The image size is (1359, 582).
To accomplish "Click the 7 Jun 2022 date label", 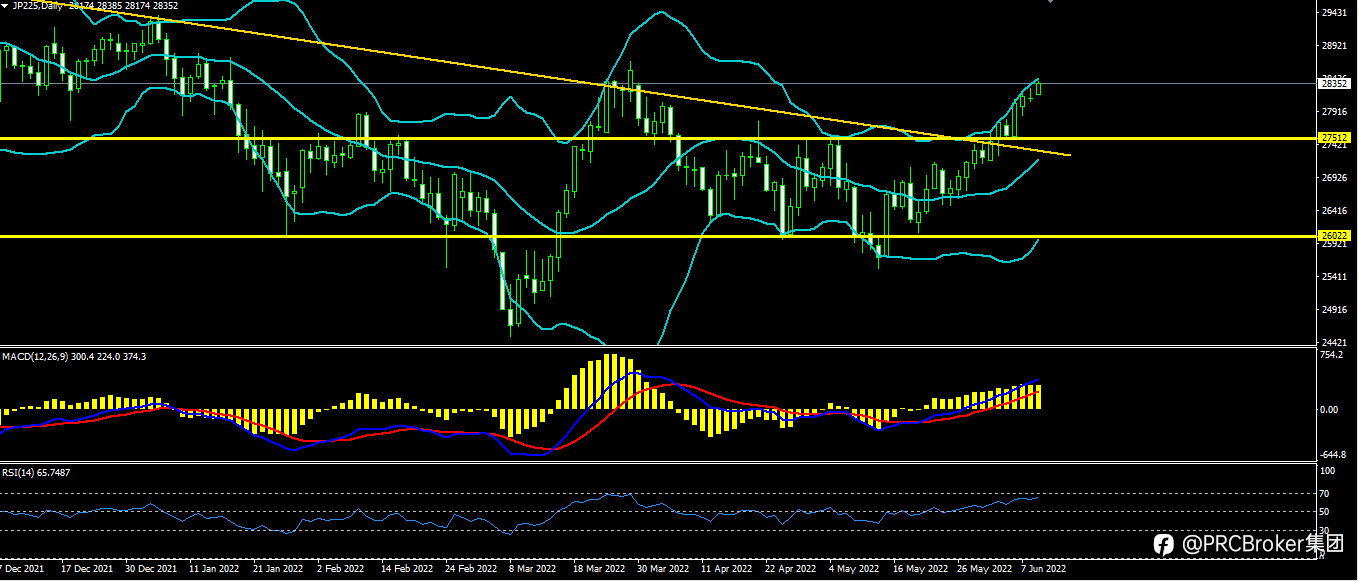I will tap(1044, 568).
